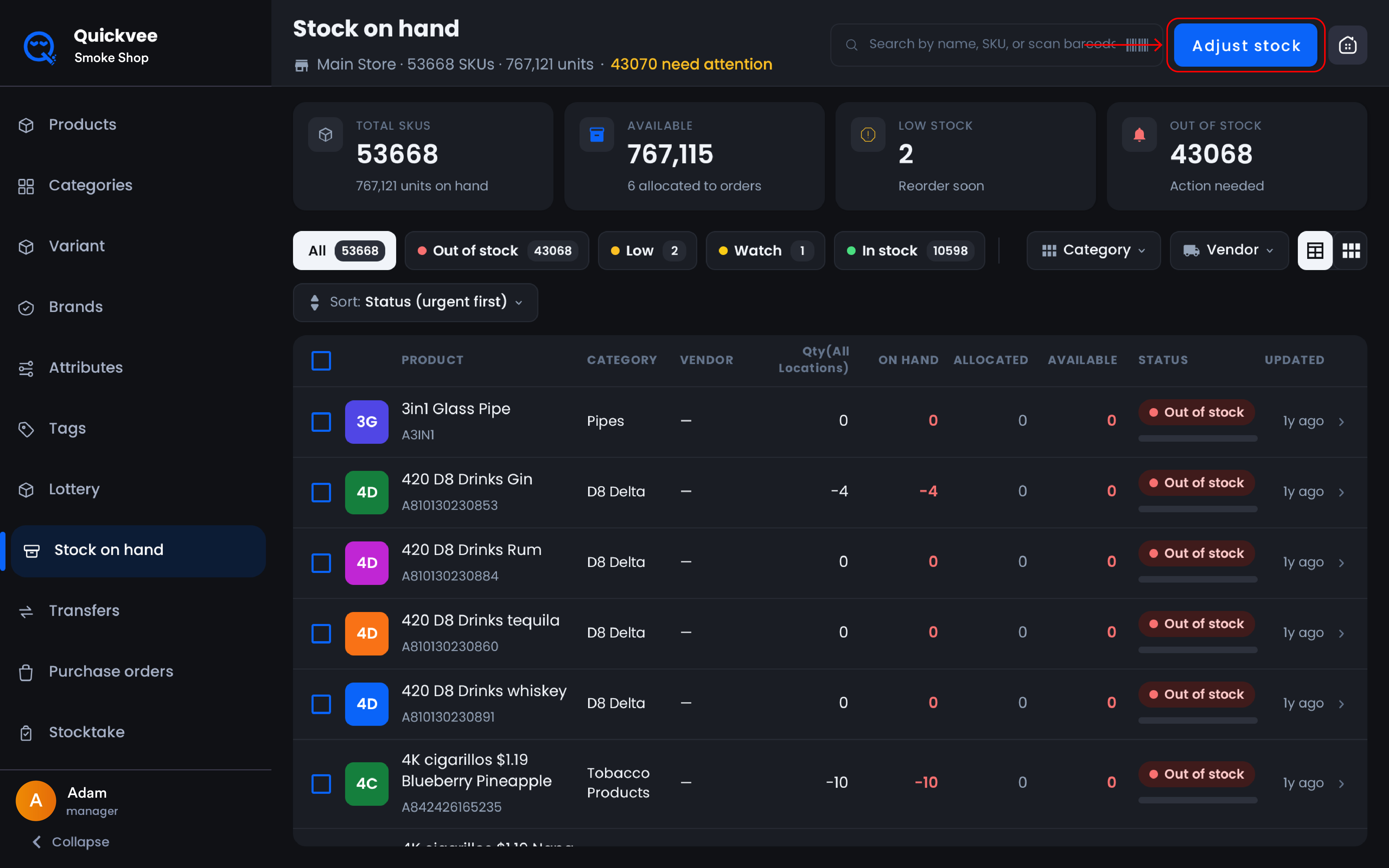Click the Attributes sliders icon
Screen dimensions: 1389x868
(26, 369)
